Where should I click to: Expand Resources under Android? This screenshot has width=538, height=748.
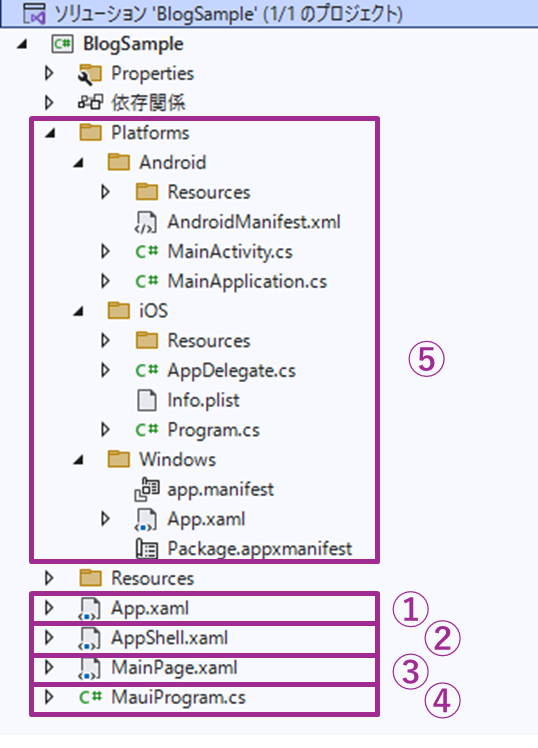coord(105,192)
